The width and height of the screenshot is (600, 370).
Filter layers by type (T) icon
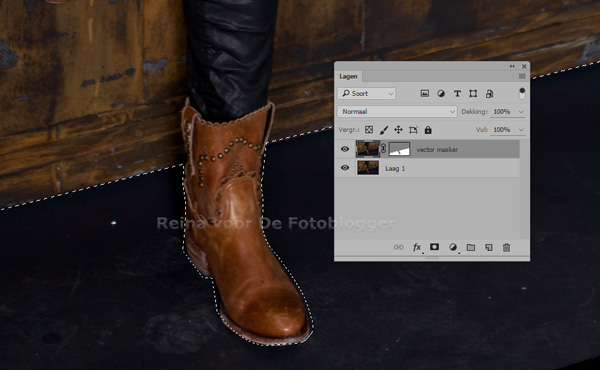(457, 93)
